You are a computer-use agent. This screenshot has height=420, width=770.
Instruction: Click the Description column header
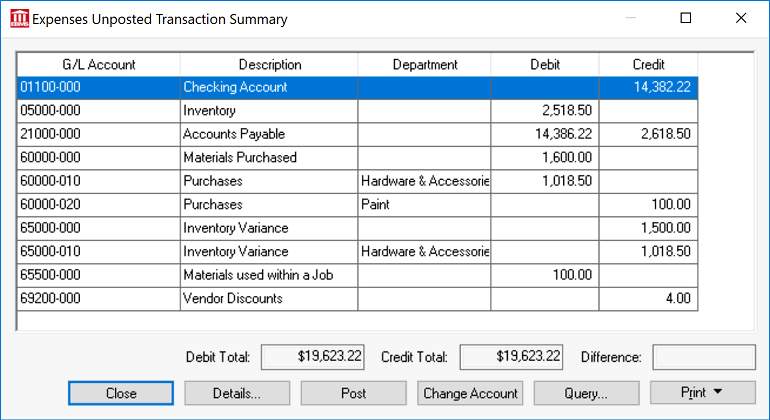tap(269, 64)
